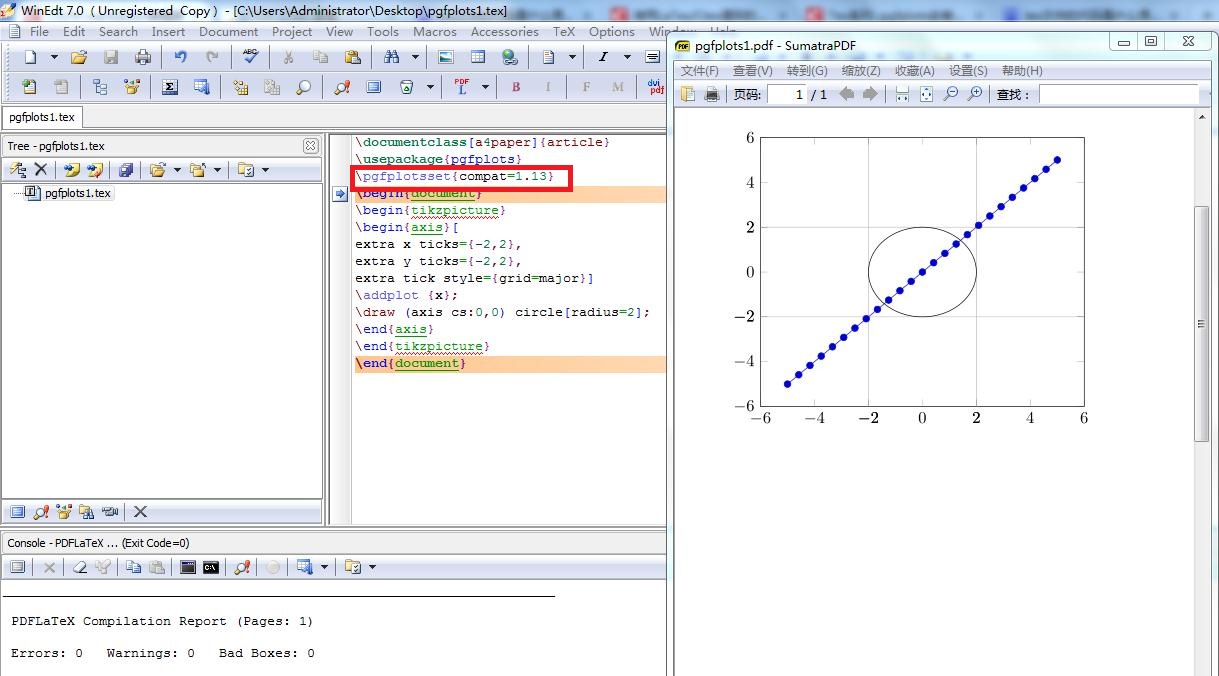Close the Tree panel with X box
Screen dimensions: 1219x676
pos(310,146)
